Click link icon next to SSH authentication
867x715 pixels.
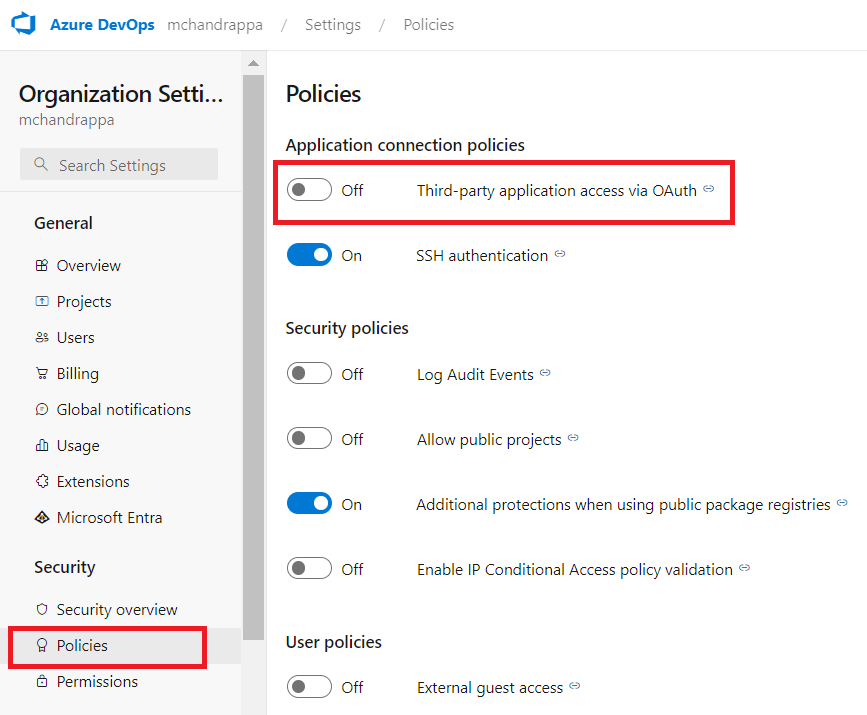(x=560, y=254)
